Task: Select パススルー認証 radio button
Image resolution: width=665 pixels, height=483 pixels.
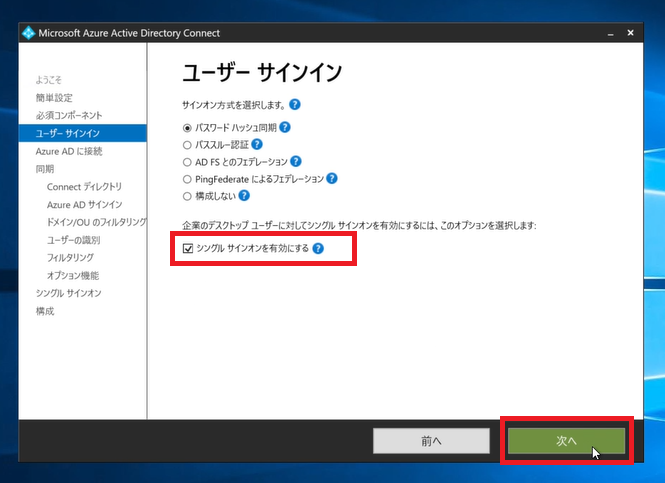Action: 187,145
